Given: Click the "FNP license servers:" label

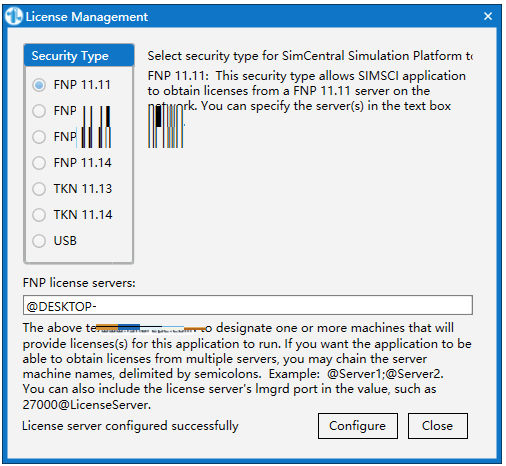Looking at the screenshot, I should 79,283.
